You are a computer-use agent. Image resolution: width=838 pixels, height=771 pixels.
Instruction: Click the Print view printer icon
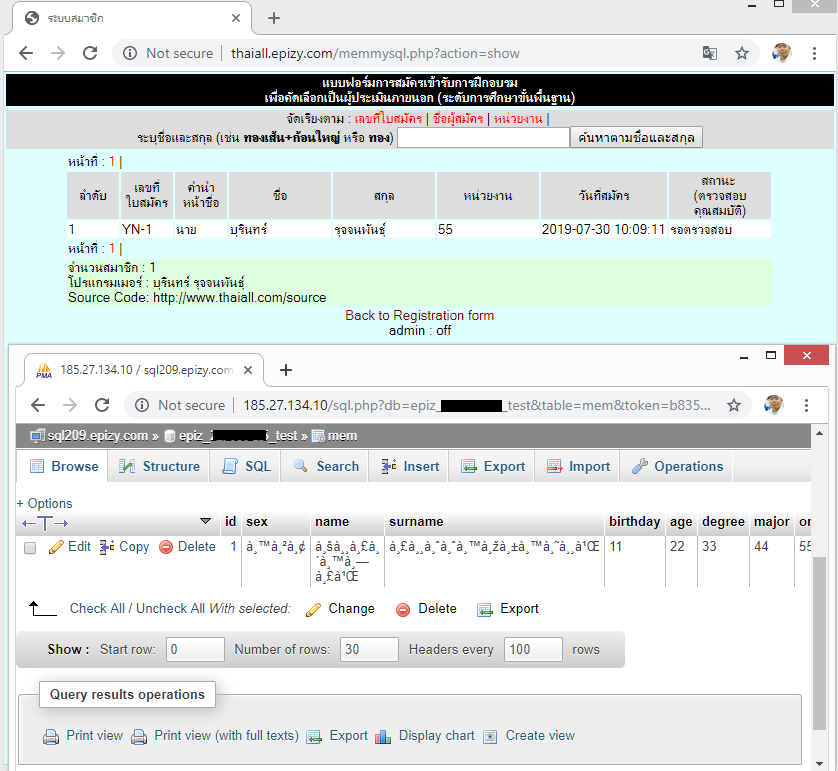pos(51,737)
